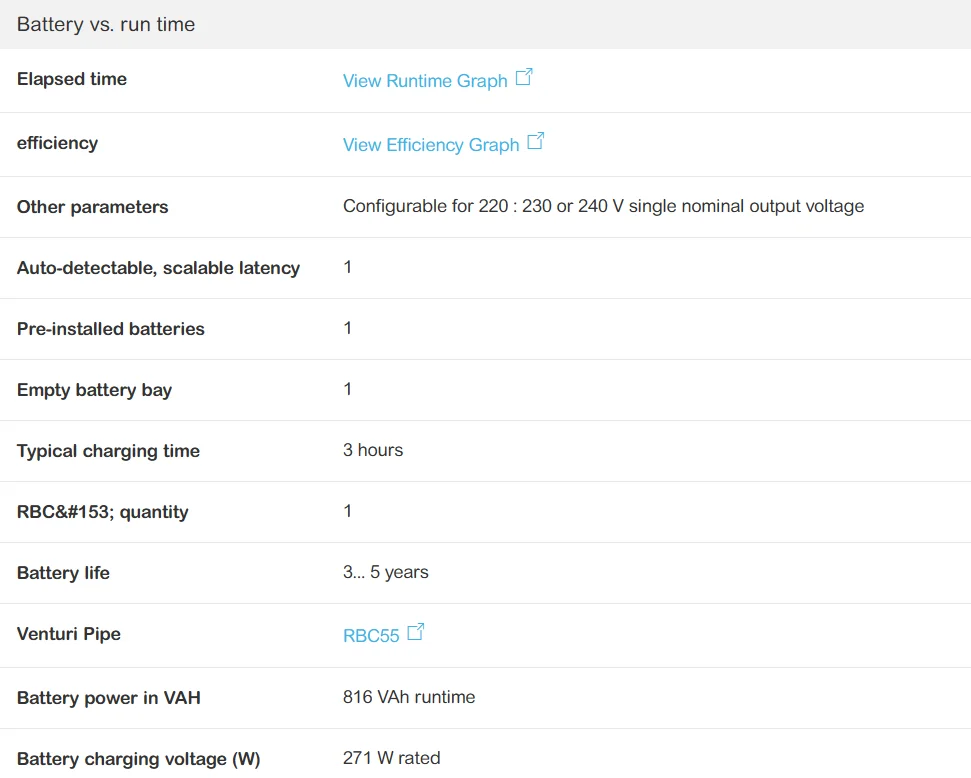Click the 816 VAh runtime value

tap(409, 697)
